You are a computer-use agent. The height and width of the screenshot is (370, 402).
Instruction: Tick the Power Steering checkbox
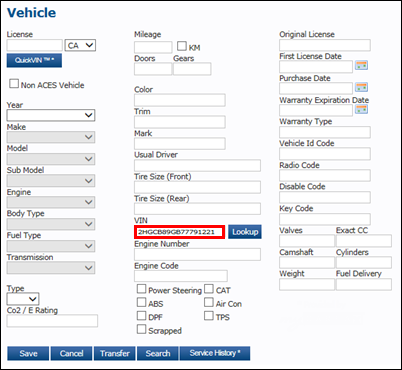[141, 289]
